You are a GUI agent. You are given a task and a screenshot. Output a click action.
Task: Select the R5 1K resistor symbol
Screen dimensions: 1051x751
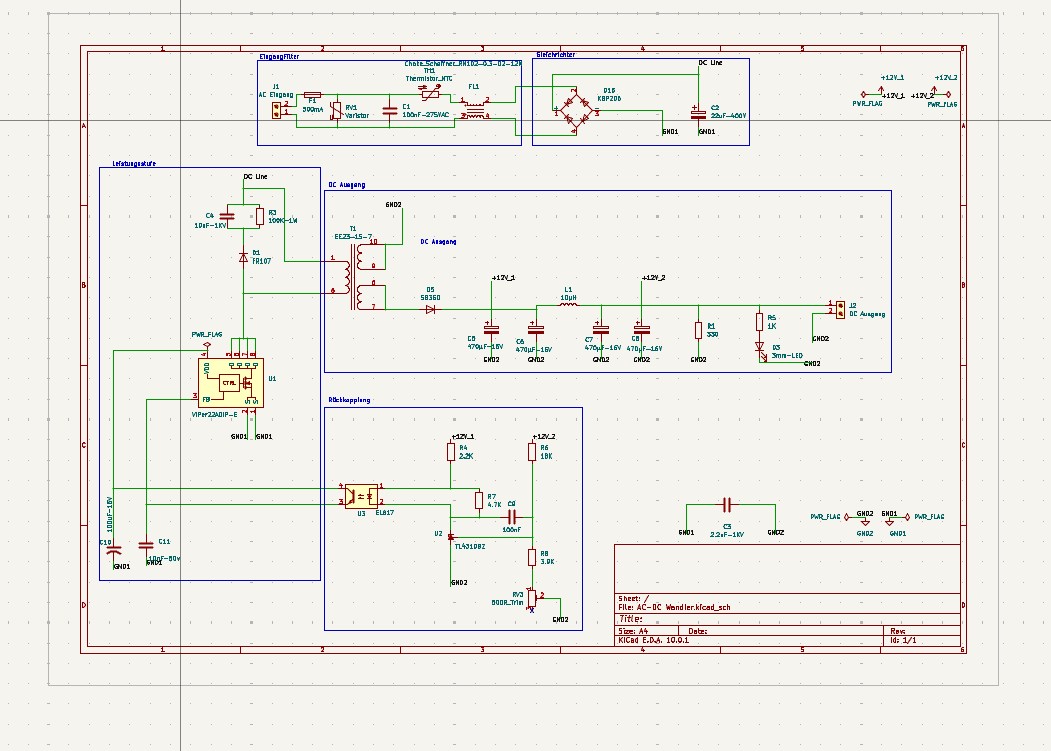(759, 322)
